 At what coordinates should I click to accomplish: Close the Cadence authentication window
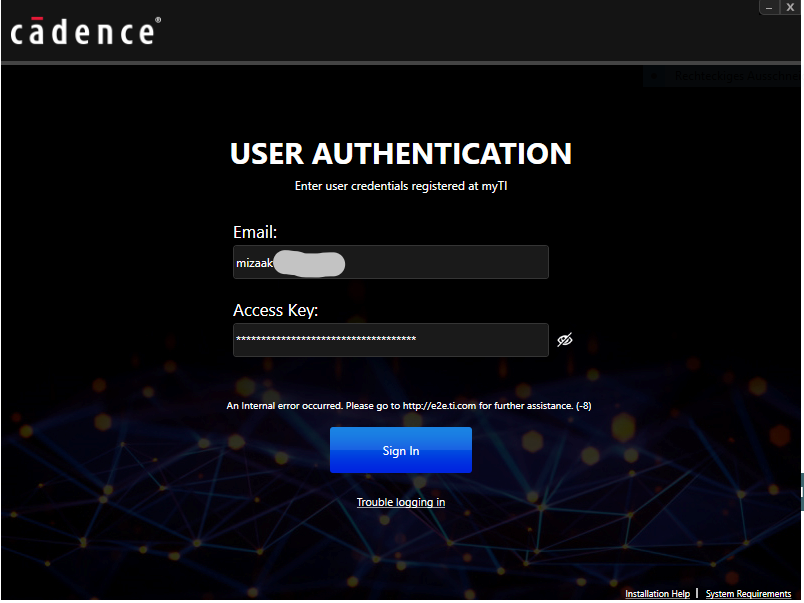(x=790, y=8)
